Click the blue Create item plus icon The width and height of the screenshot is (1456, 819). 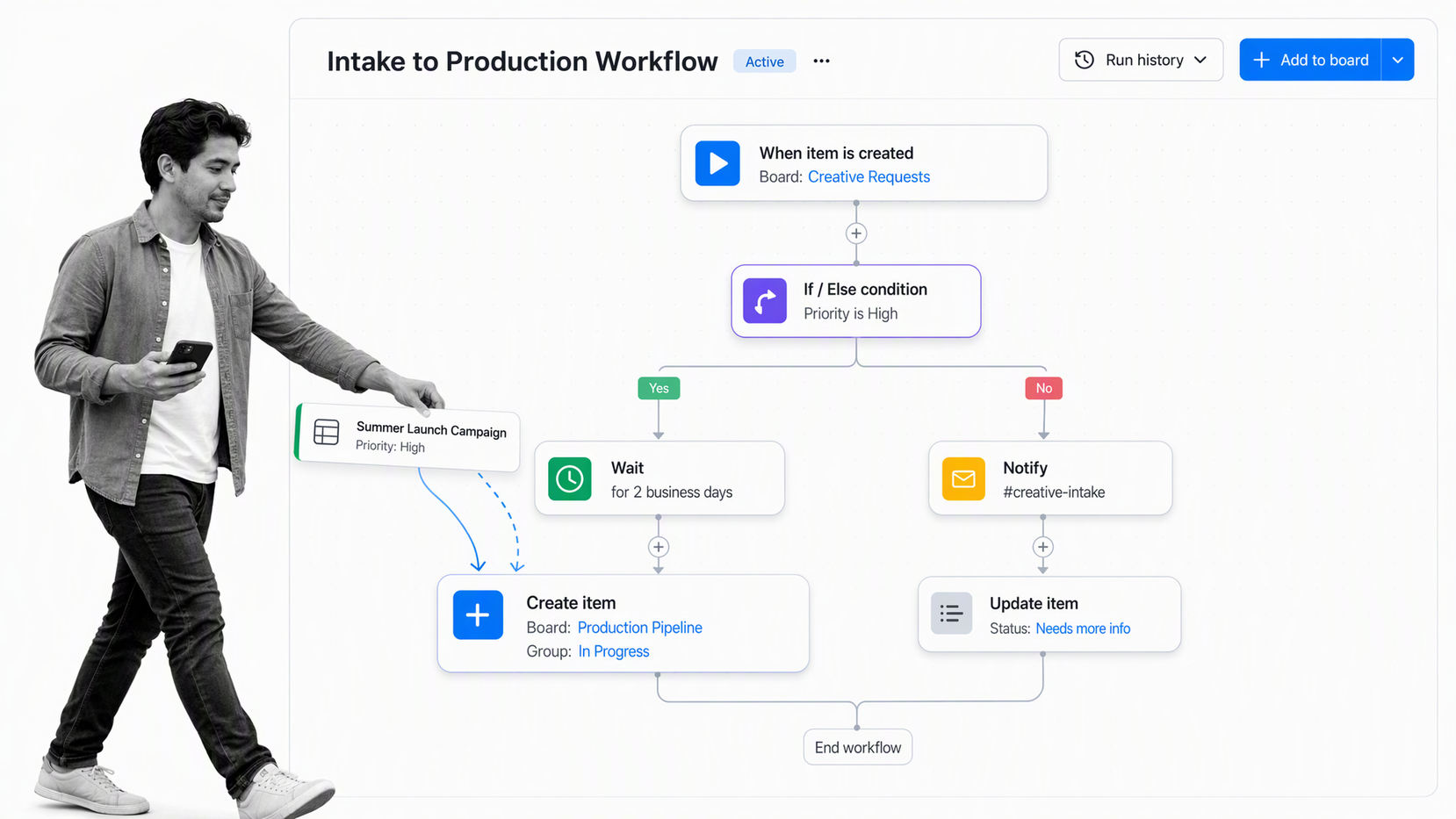pos(478,614)
